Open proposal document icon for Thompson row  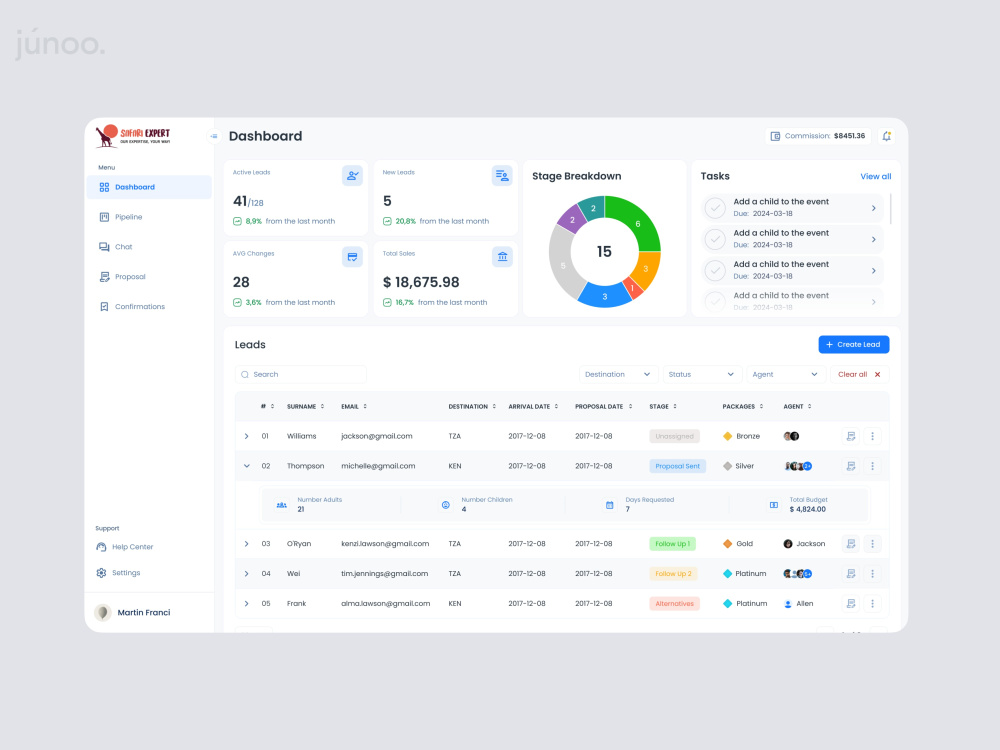(x=851, y=466)
